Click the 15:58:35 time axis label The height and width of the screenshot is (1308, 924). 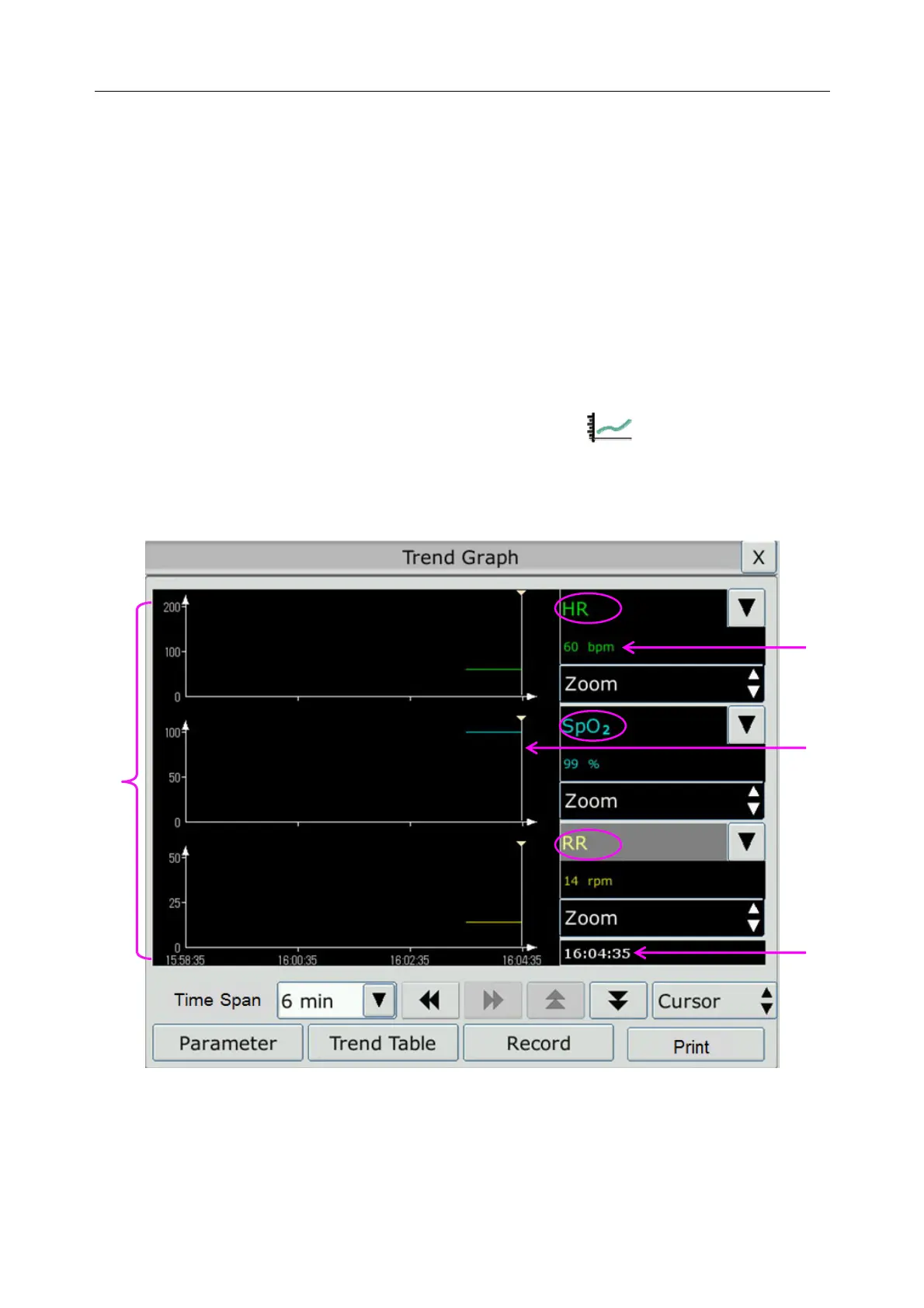click(186, 960)
